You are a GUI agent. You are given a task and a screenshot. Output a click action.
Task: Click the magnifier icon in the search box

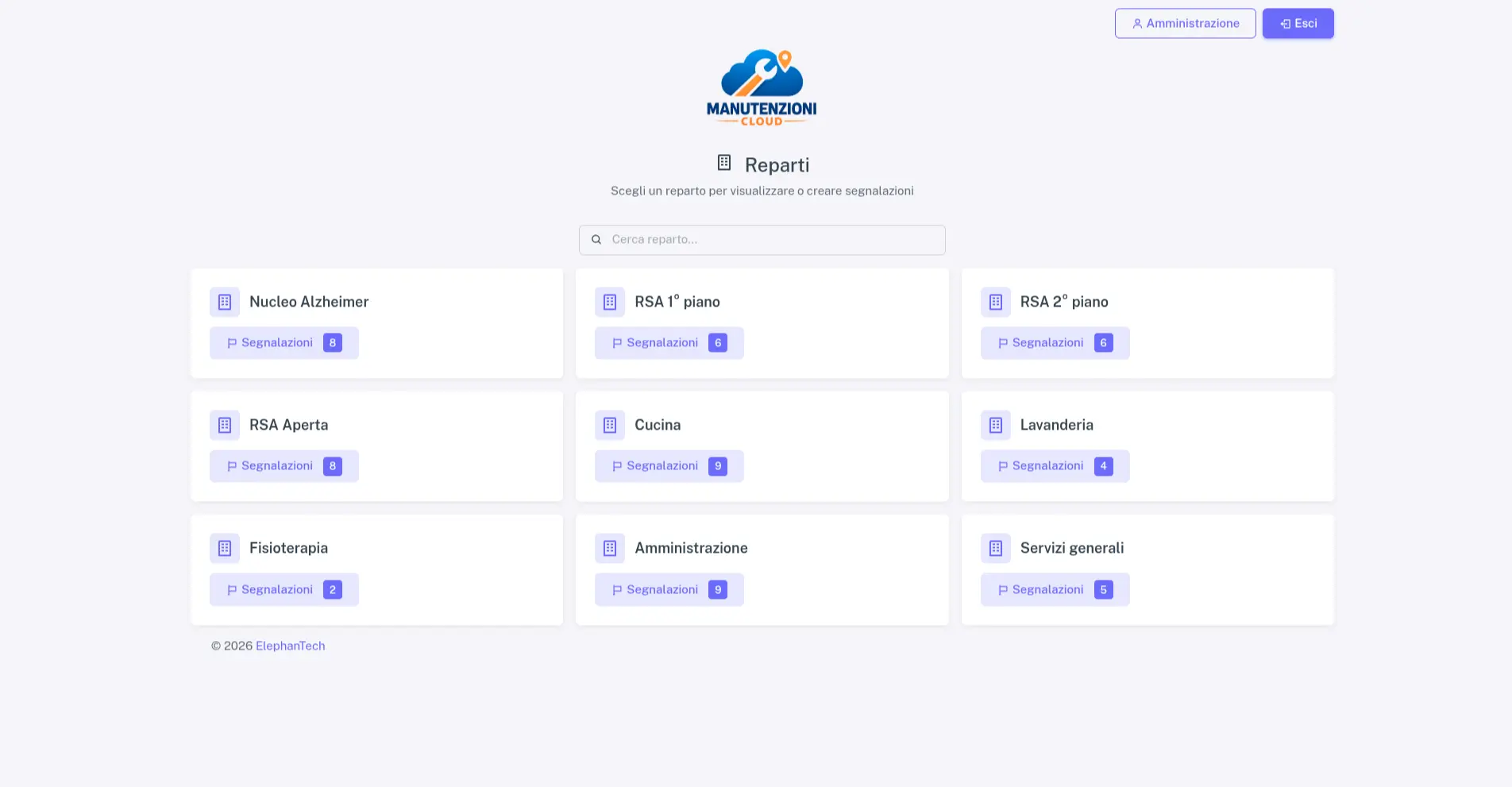coord(596,240)
